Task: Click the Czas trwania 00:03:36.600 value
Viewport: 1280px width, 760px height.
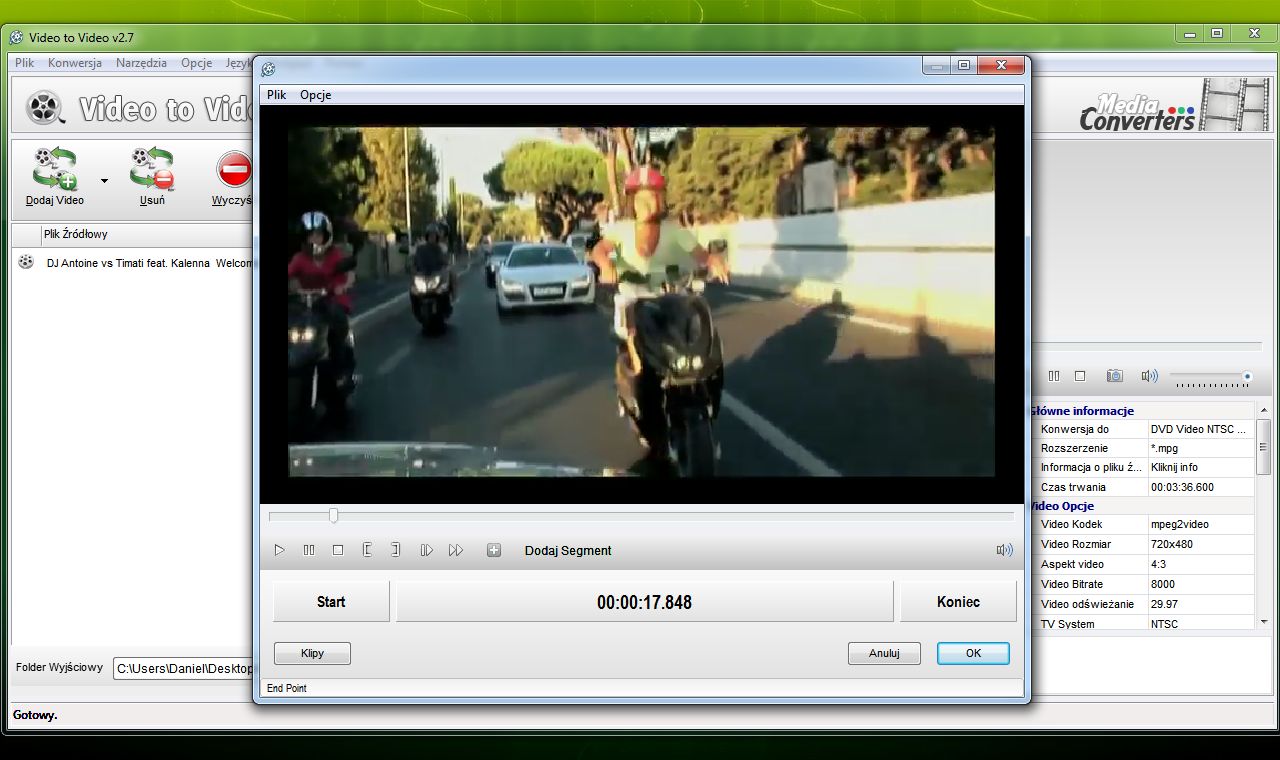Action: [1200, 487]
